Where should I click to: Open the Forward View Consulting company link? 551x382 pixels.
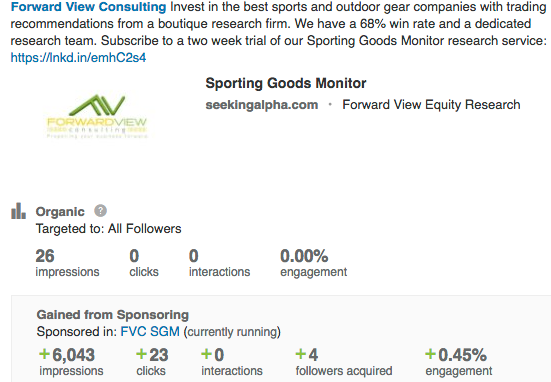coord(88,7)
